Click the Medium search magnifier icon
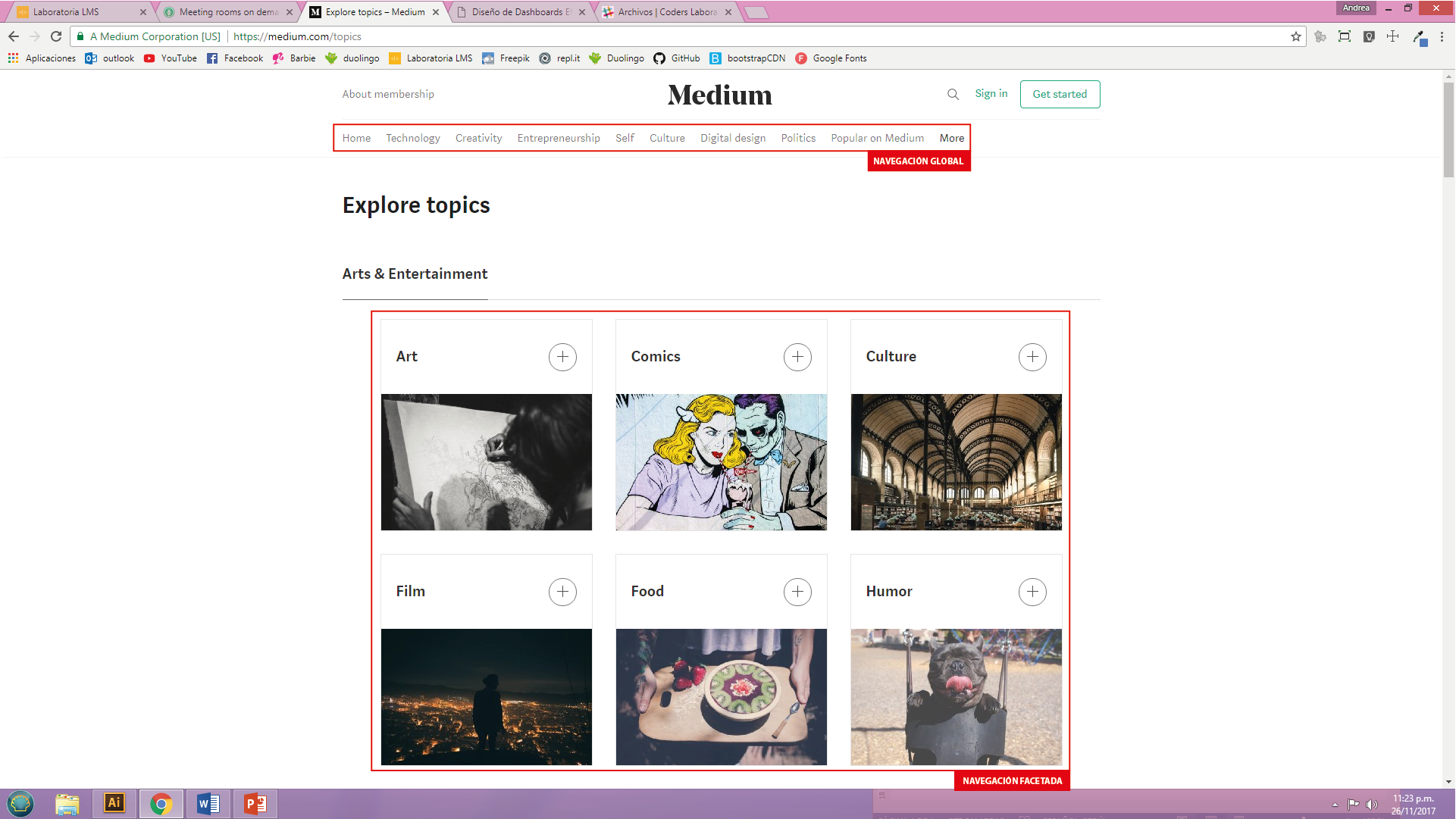Image resolution: width=1456 pixels, height=819 pixels. tap(953, 95)
